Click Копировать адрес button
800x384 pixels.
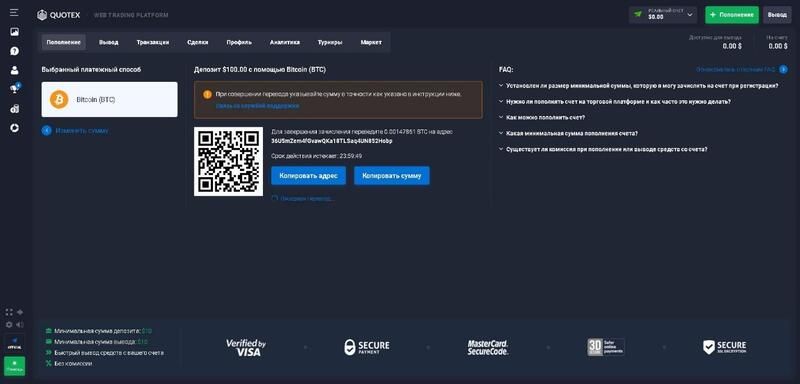pyautogui.click(x=308, y=175)
